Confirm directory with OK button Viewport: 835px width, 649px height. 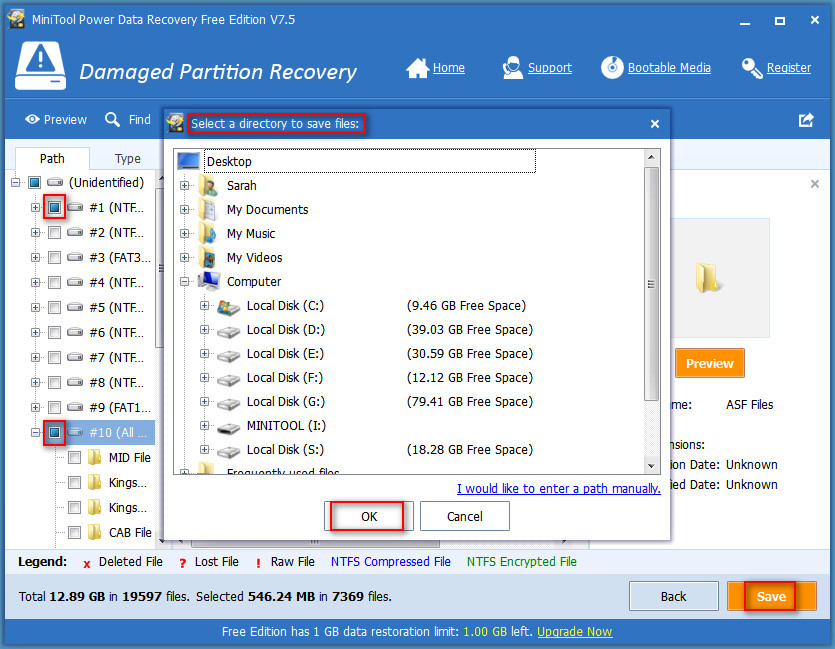[x=369, y=516]
